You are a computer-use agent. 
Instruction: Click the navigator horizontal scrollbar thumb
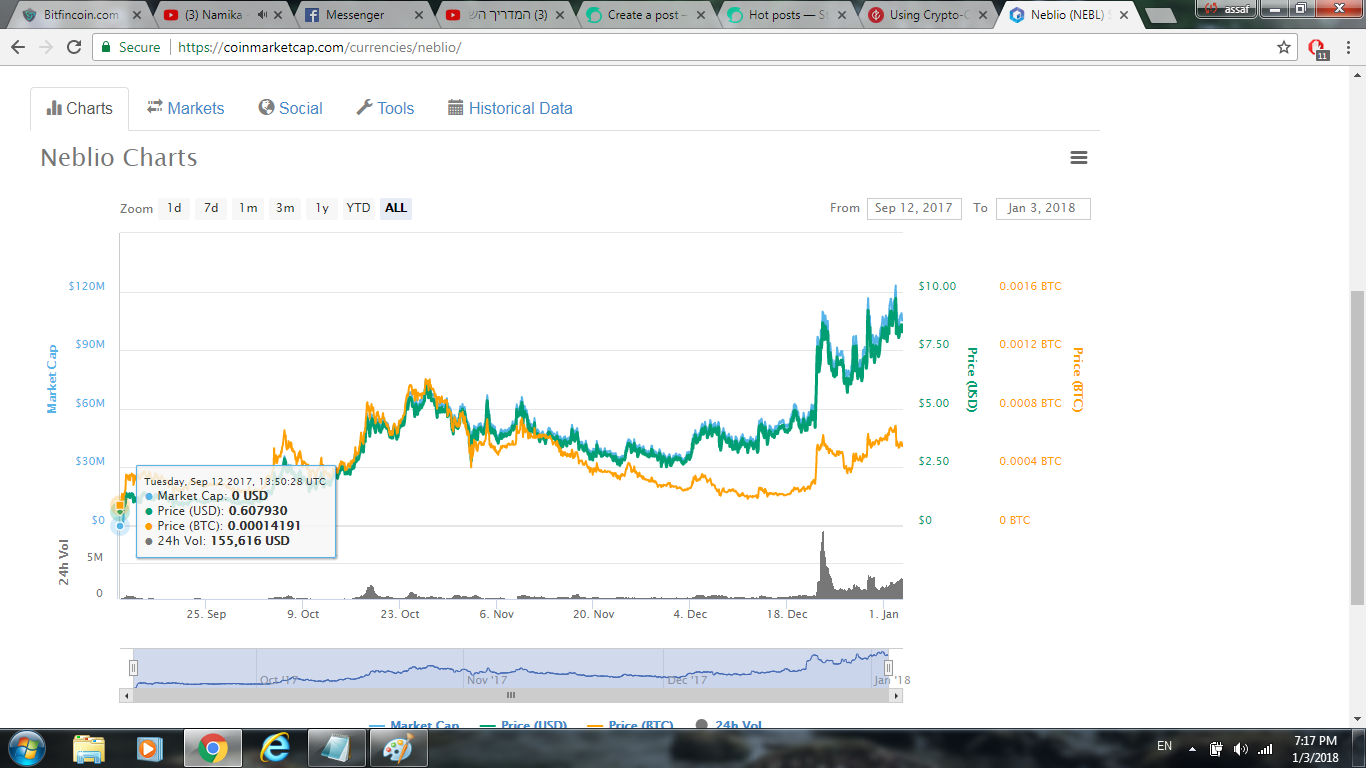[x=510, y=695]
